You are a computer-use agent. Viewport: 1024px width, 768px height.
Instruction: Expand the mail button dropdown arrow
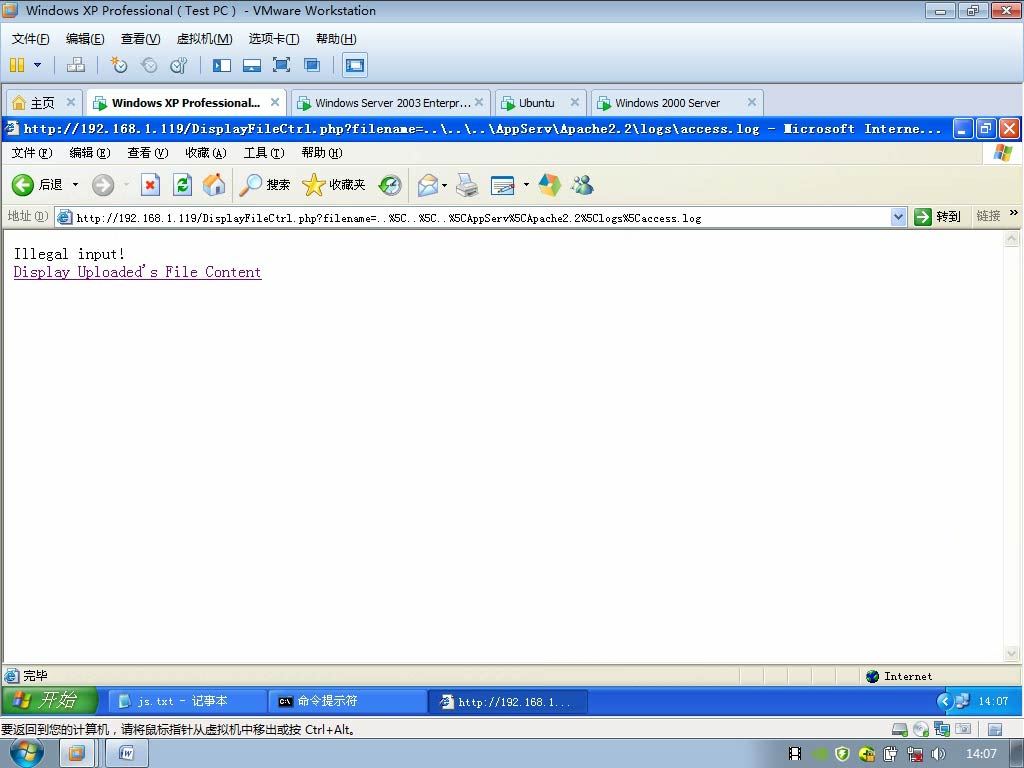[x=445, y=185]
